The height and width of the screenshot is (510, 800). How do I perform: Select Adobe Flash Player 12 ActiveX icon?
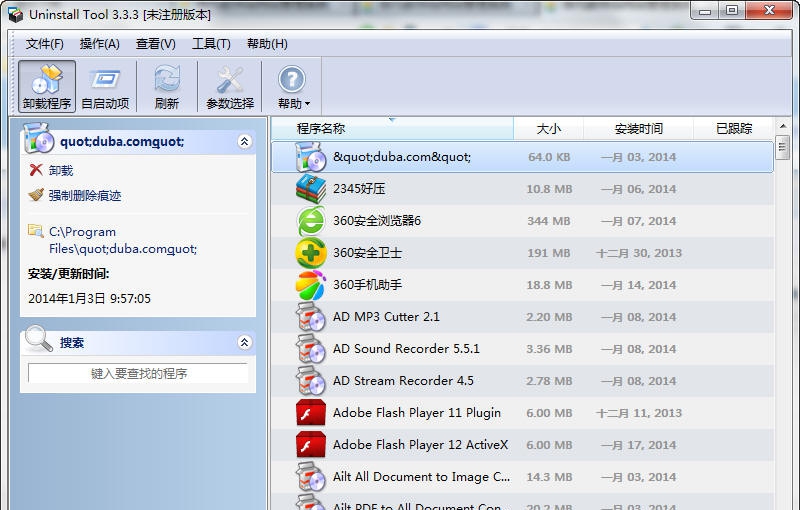(311, 445)
